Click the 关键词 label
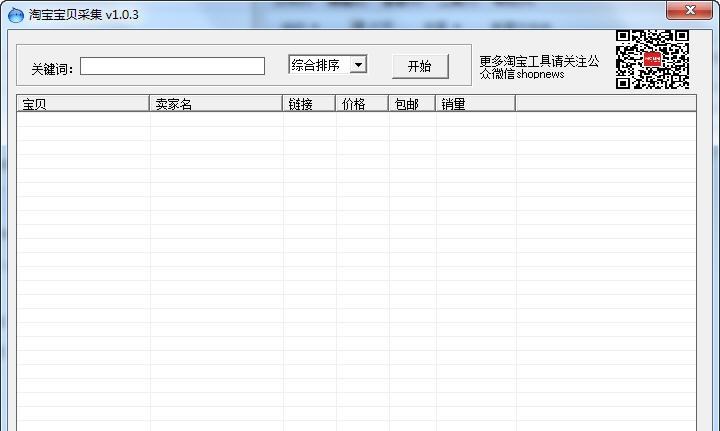The image size is (720, 431). pos(52,69)
